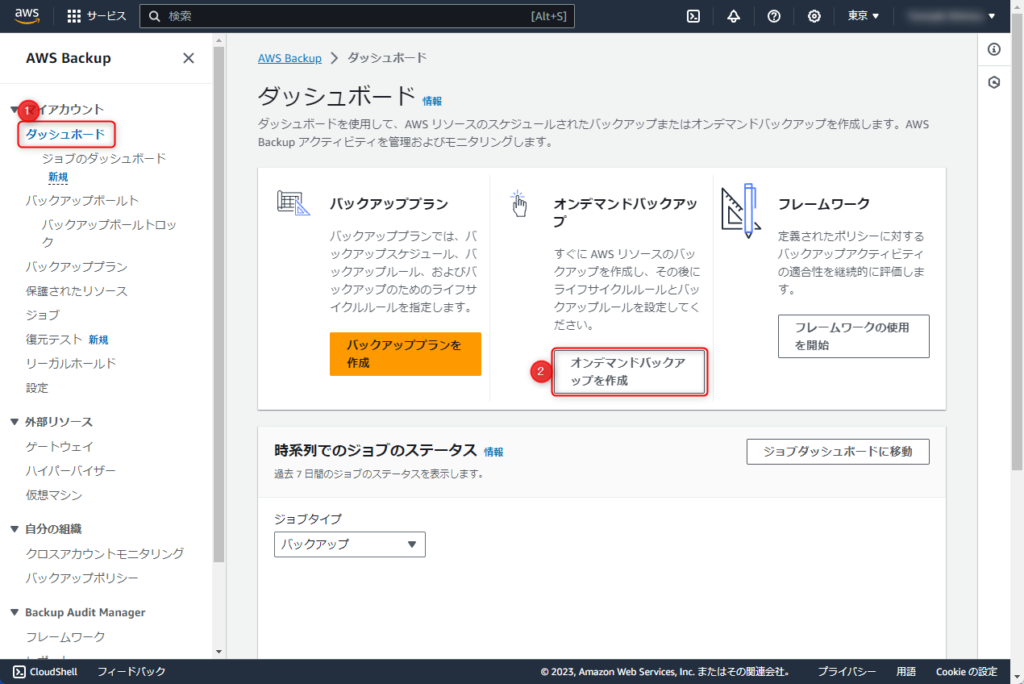This screenshot has width=1024, height=684.
Task: Open バックアップポリシー in the sidebar
Action: click(82, 578)
